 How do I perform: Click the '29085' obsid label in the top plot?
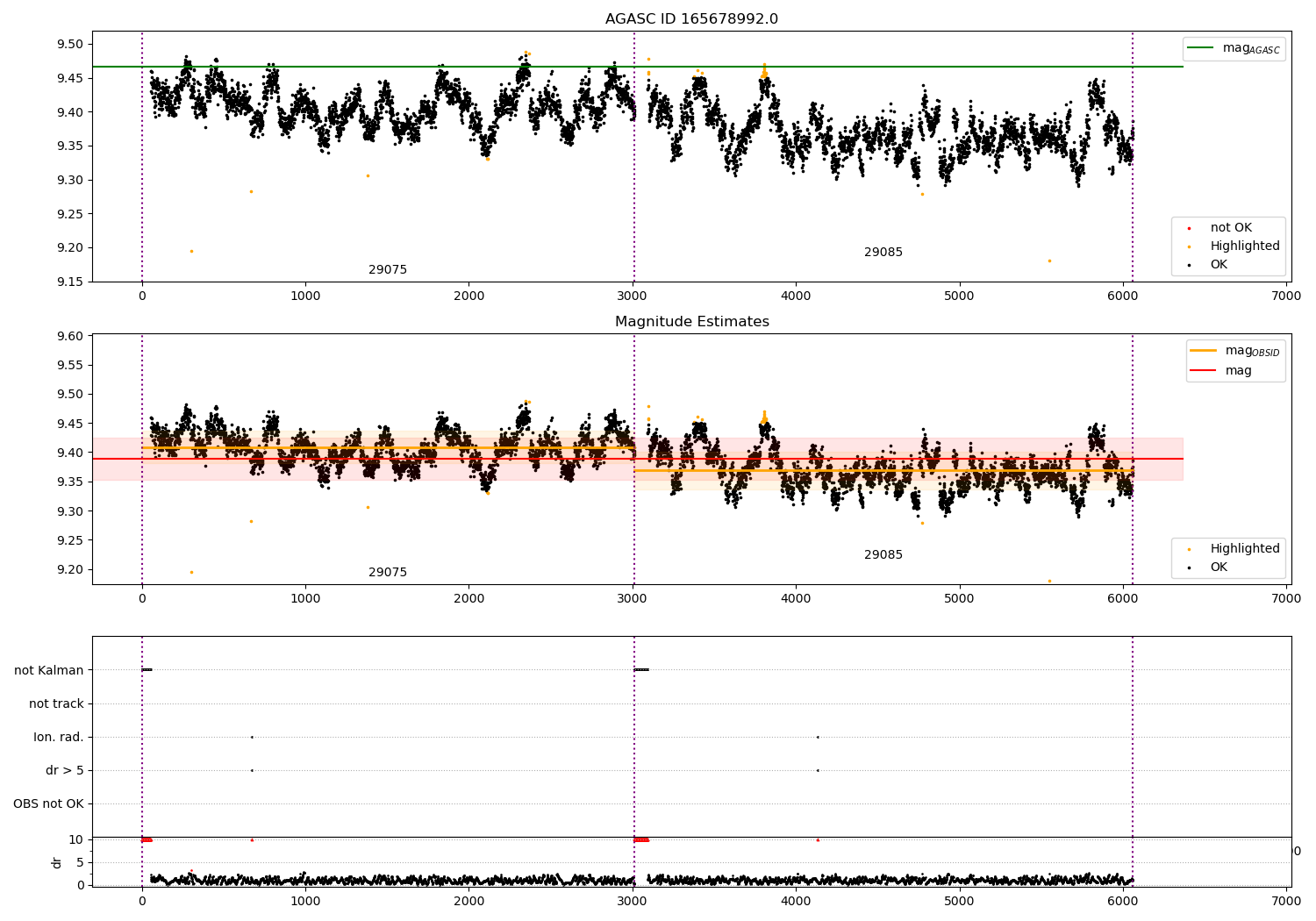click(883, 253)
